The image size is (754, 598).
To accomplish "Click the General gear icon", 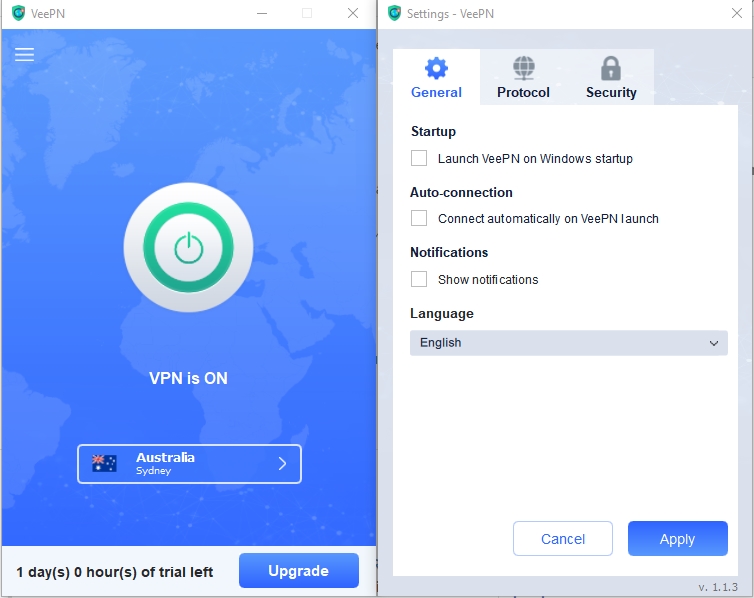I will 436,68.
